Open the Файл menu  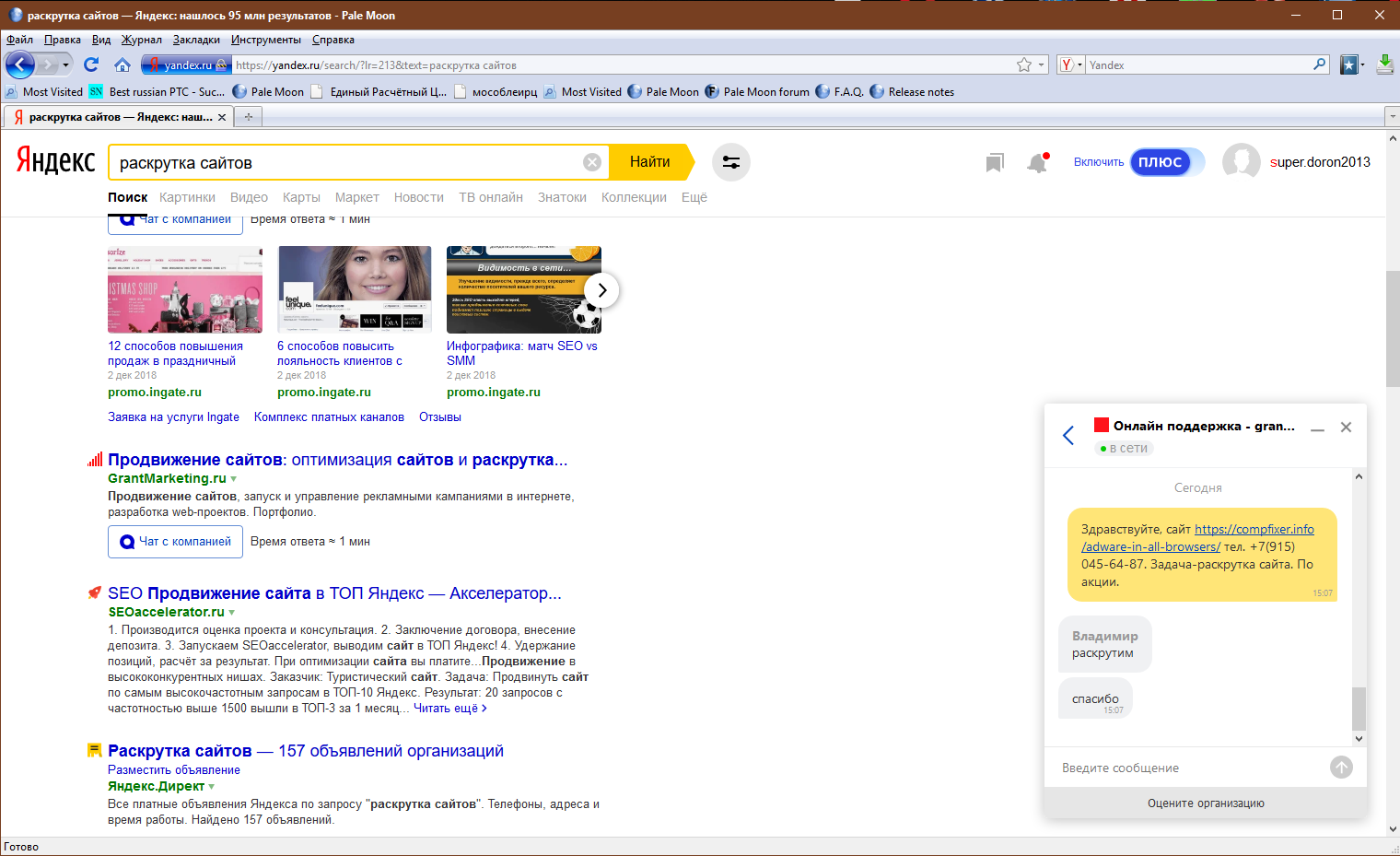pos(19,40)
